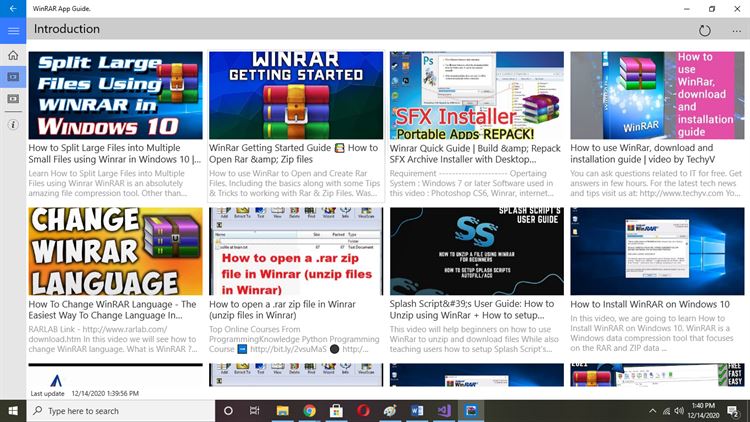The height and width of the screenshot is (422, 750).
Task: Open Cortana circle on the taskbar
Action: pos(228,411)
